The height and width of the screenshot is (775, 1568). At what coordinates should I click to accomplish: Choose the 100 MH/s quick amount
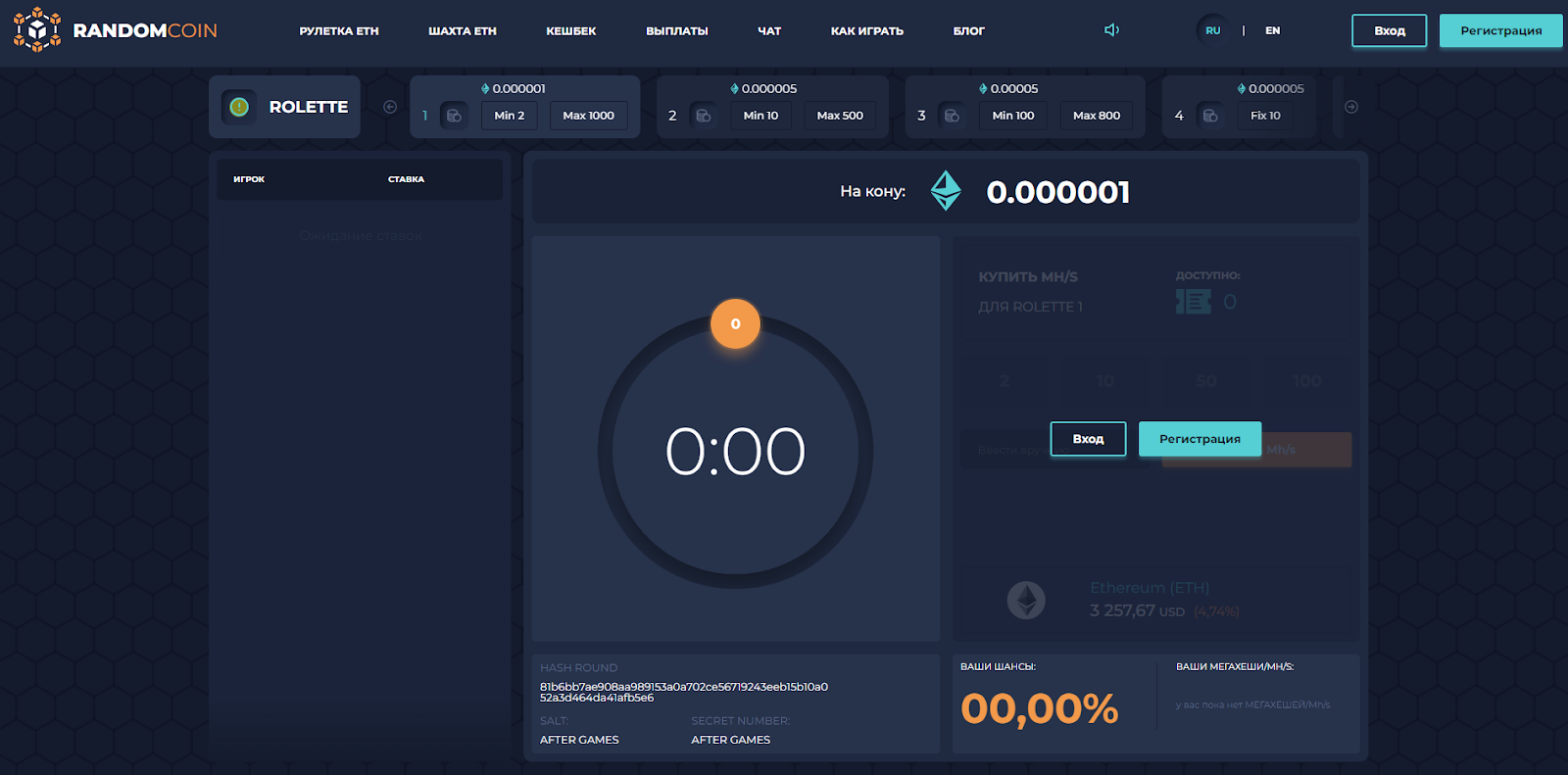(1307, 381)
